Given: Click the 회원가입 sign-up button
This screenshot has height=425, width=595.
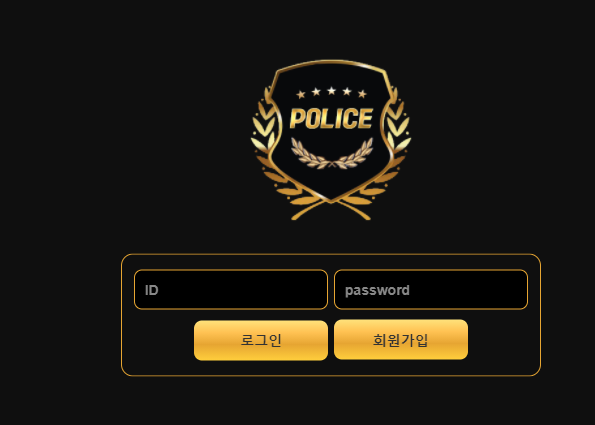Looking at the screenshot, I should tap(401, 339).
